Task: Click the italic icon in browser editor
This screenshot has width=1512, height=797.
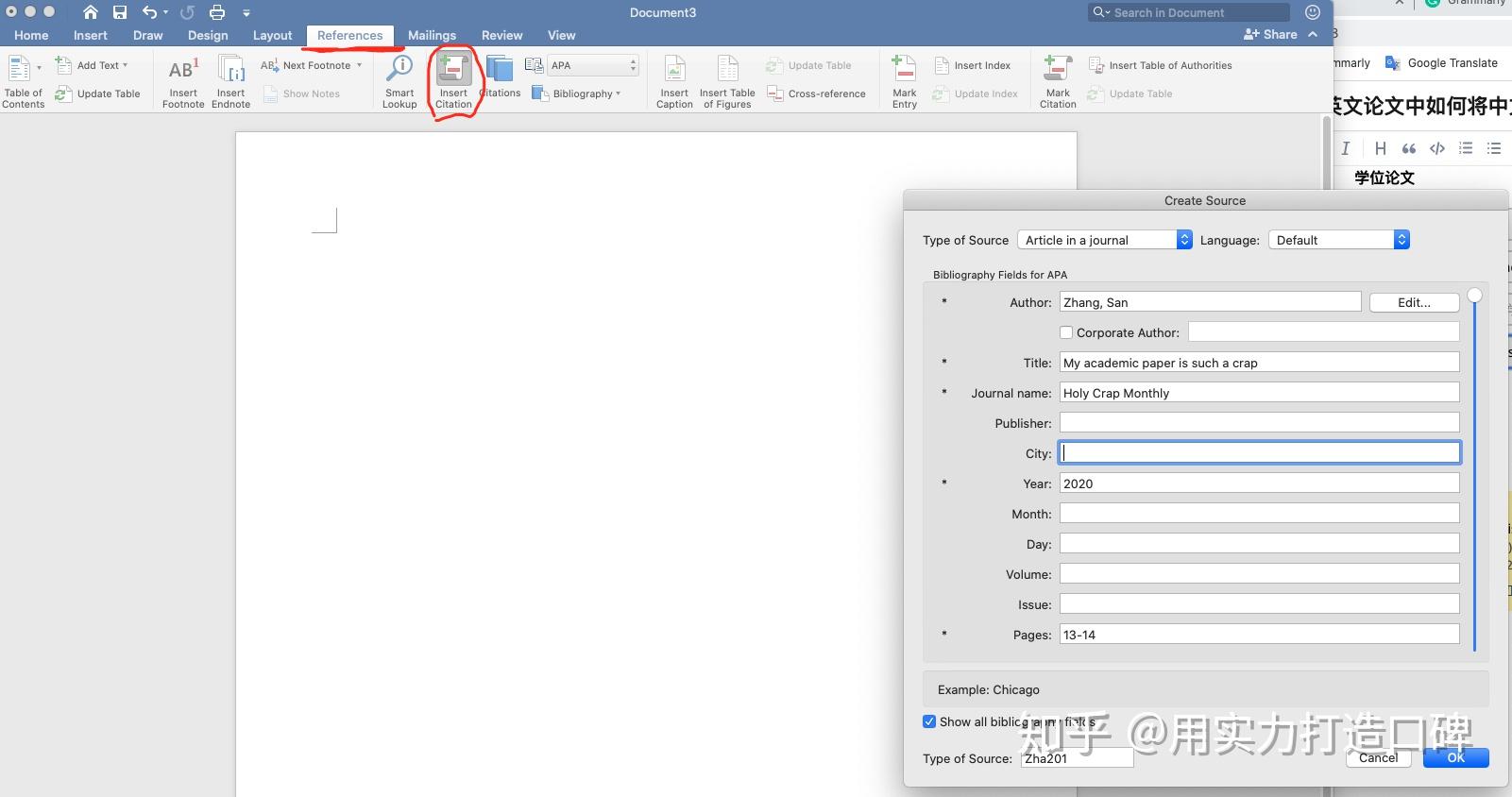Action: [x=1345, y=148]
